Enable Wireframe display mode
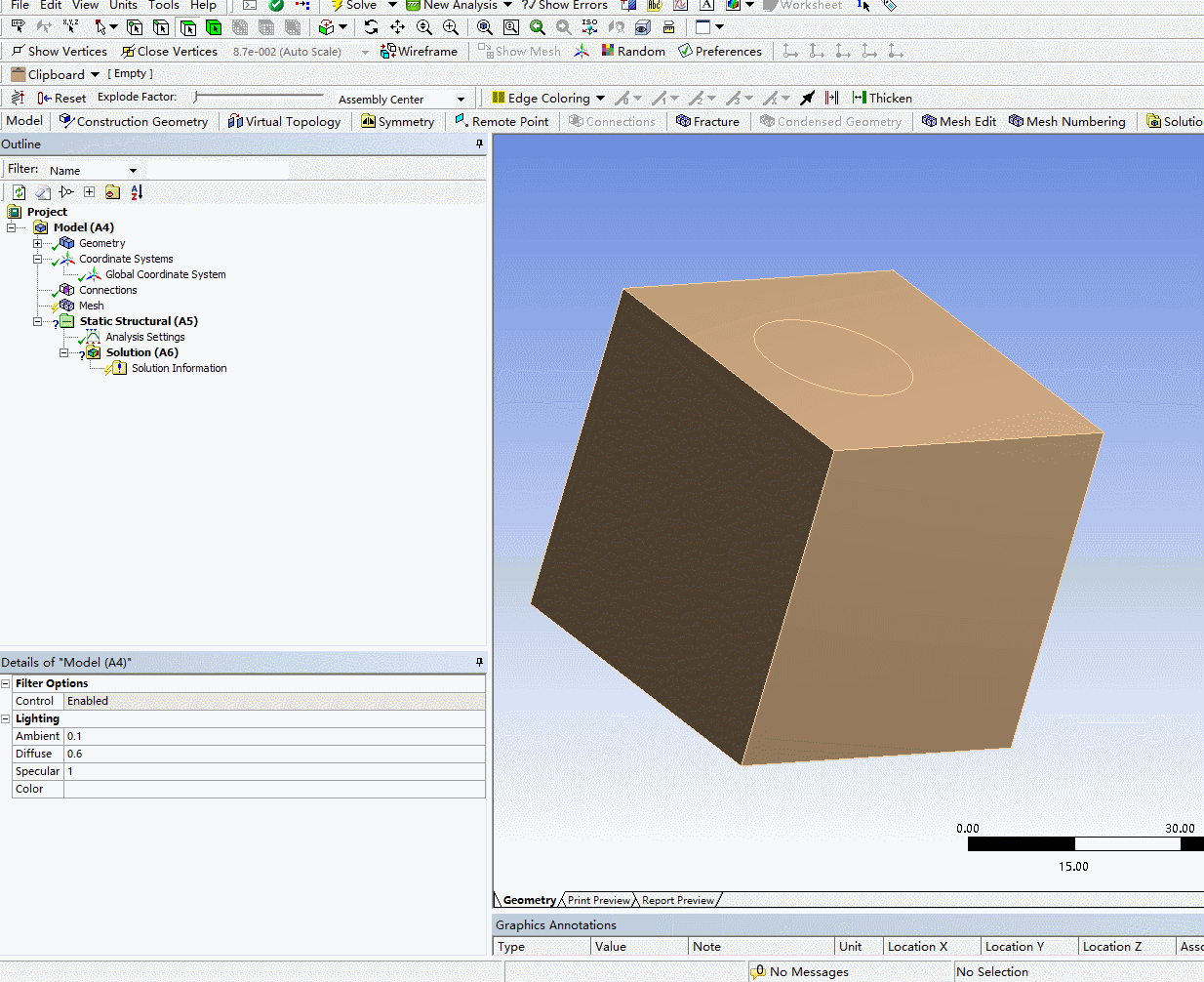Screen dimensions: 1204x982 420,51
